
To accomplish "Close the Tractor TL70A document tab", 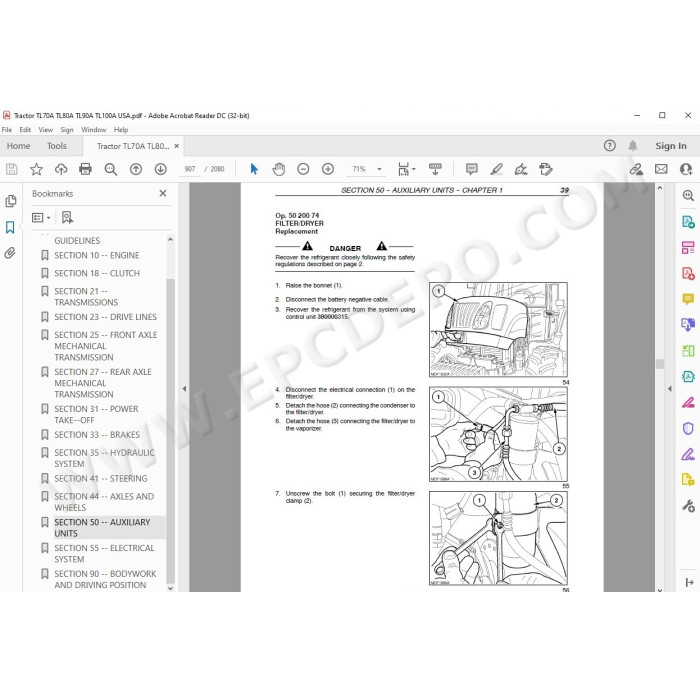I will (177, 146).
